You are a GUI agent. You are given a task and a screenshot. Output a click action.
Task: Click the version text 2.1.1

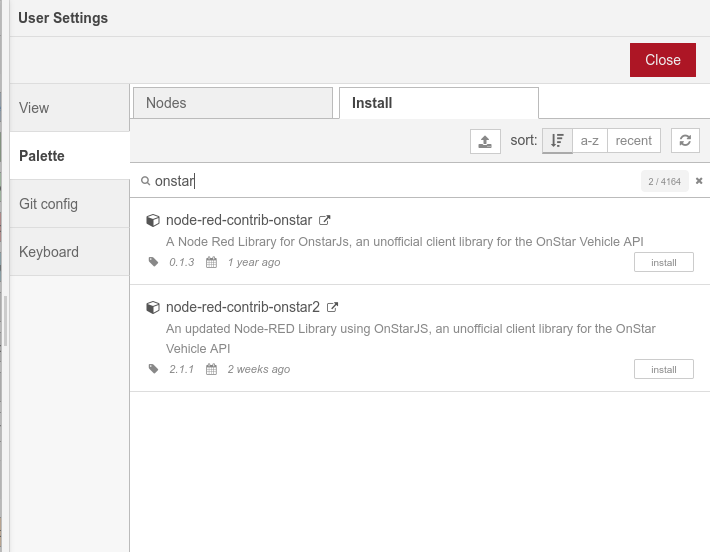coord(181,369)
